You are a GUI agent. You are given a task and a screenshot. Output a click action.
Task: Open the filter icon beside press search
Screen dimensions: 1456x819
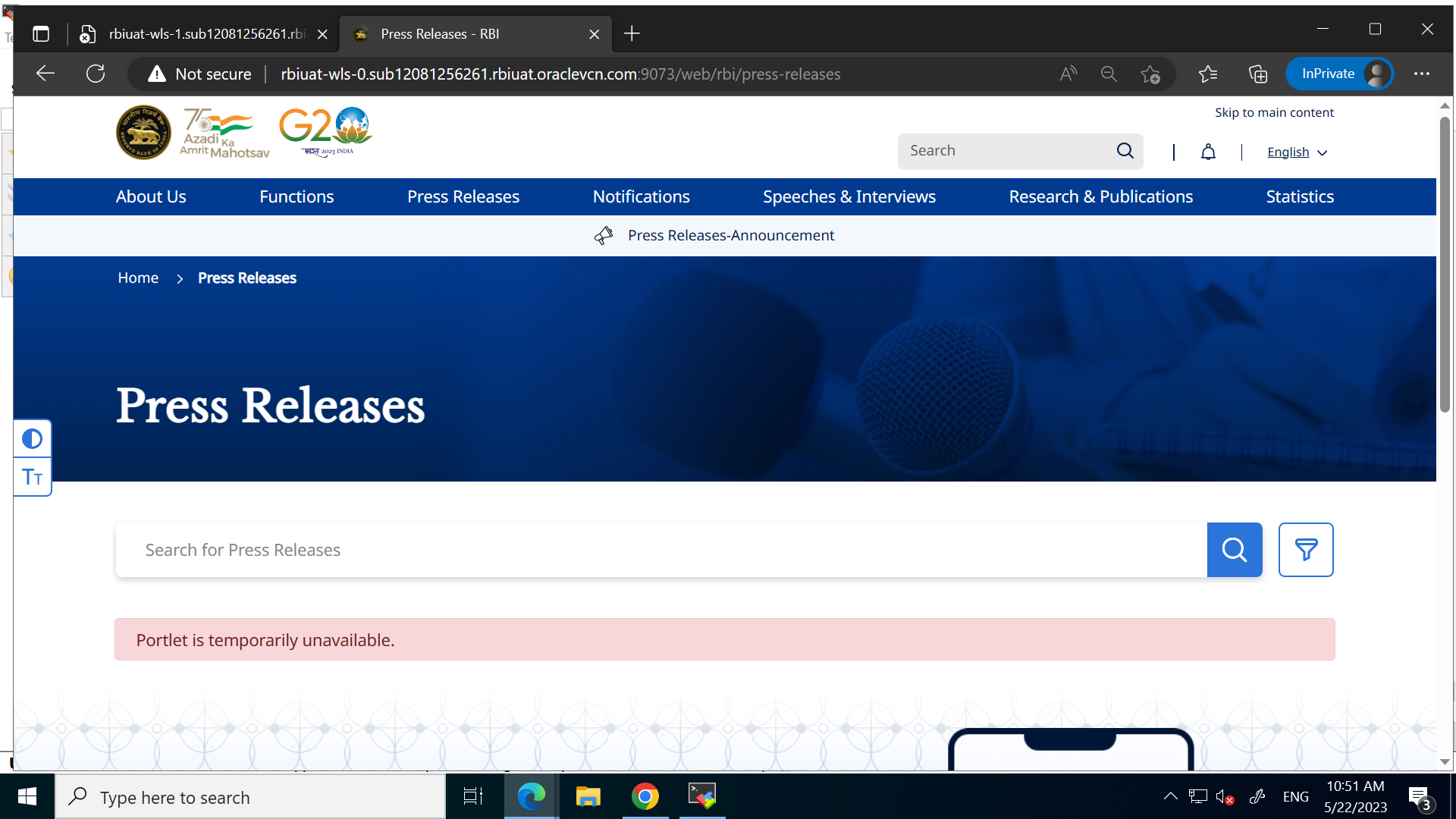pos(1305,550)
